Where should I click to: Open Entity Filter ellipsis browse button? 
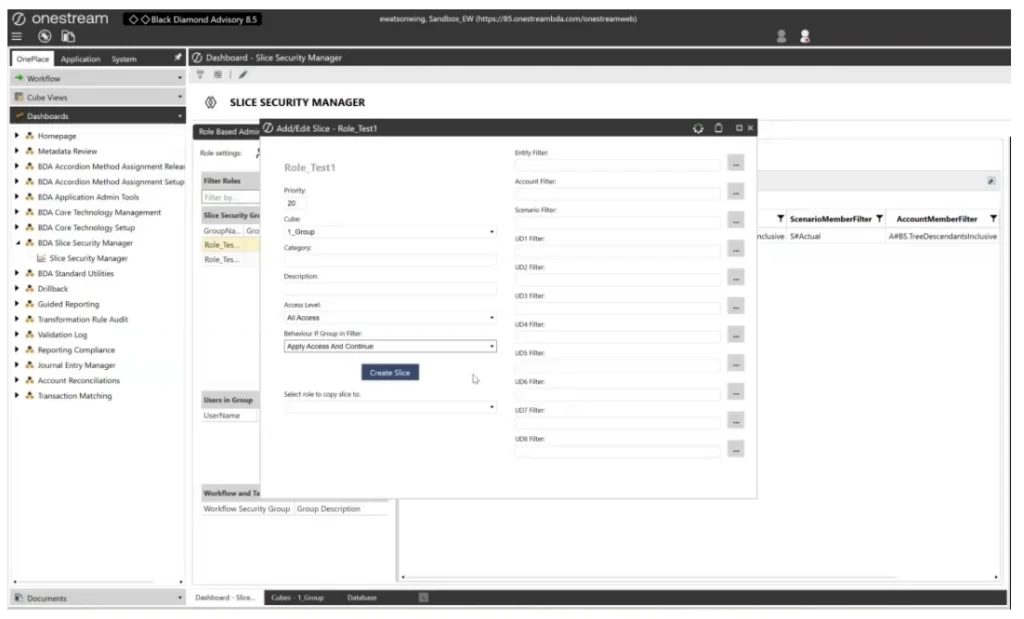pyautogui.click(x=735, y=163)
